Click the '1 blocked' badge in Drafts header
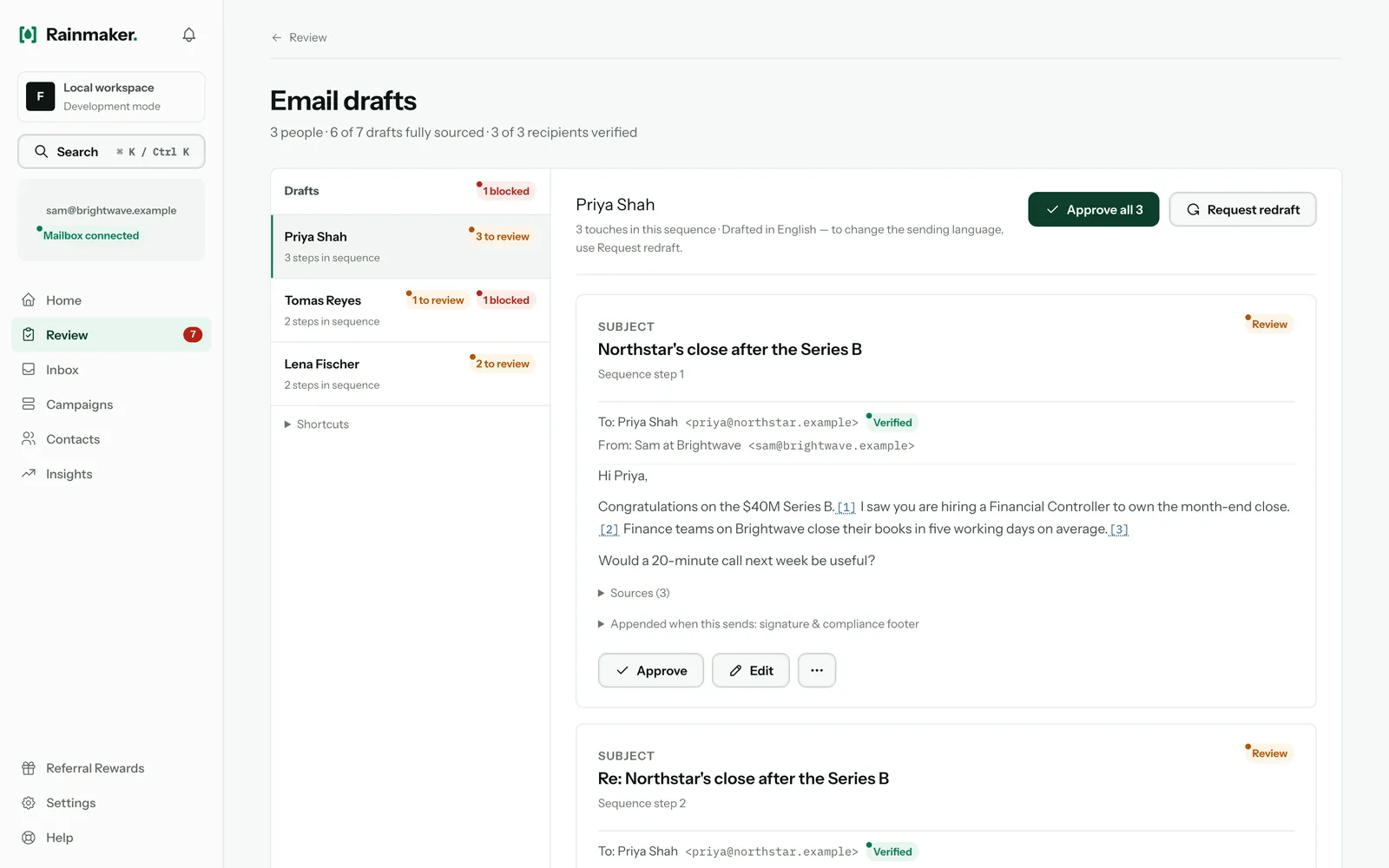Screen dimensions: 1389x868 [x=505, y=191]
